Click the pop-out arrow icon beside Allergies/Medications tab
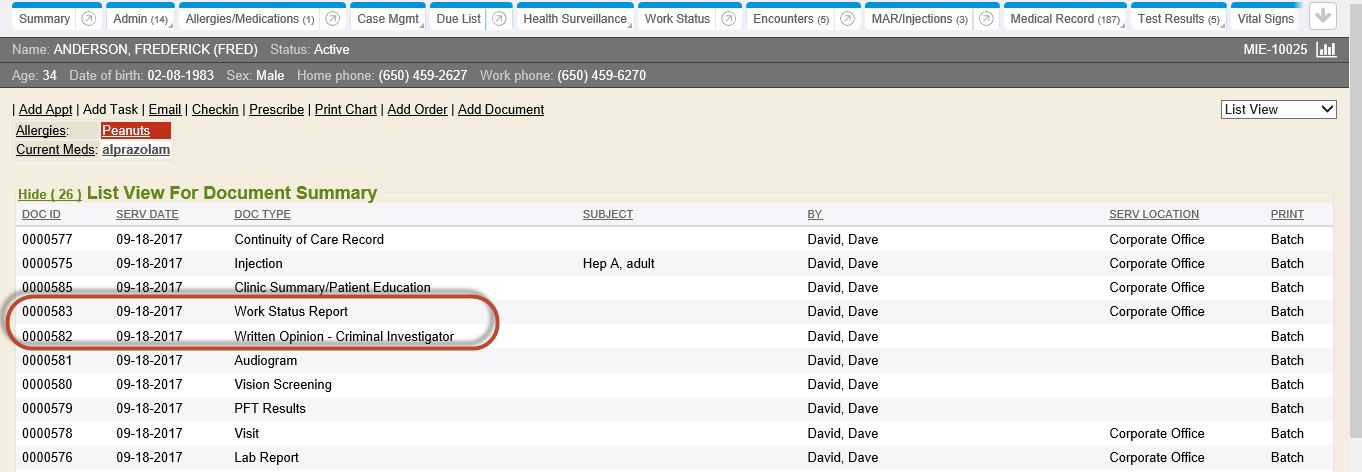 point(333,19)
